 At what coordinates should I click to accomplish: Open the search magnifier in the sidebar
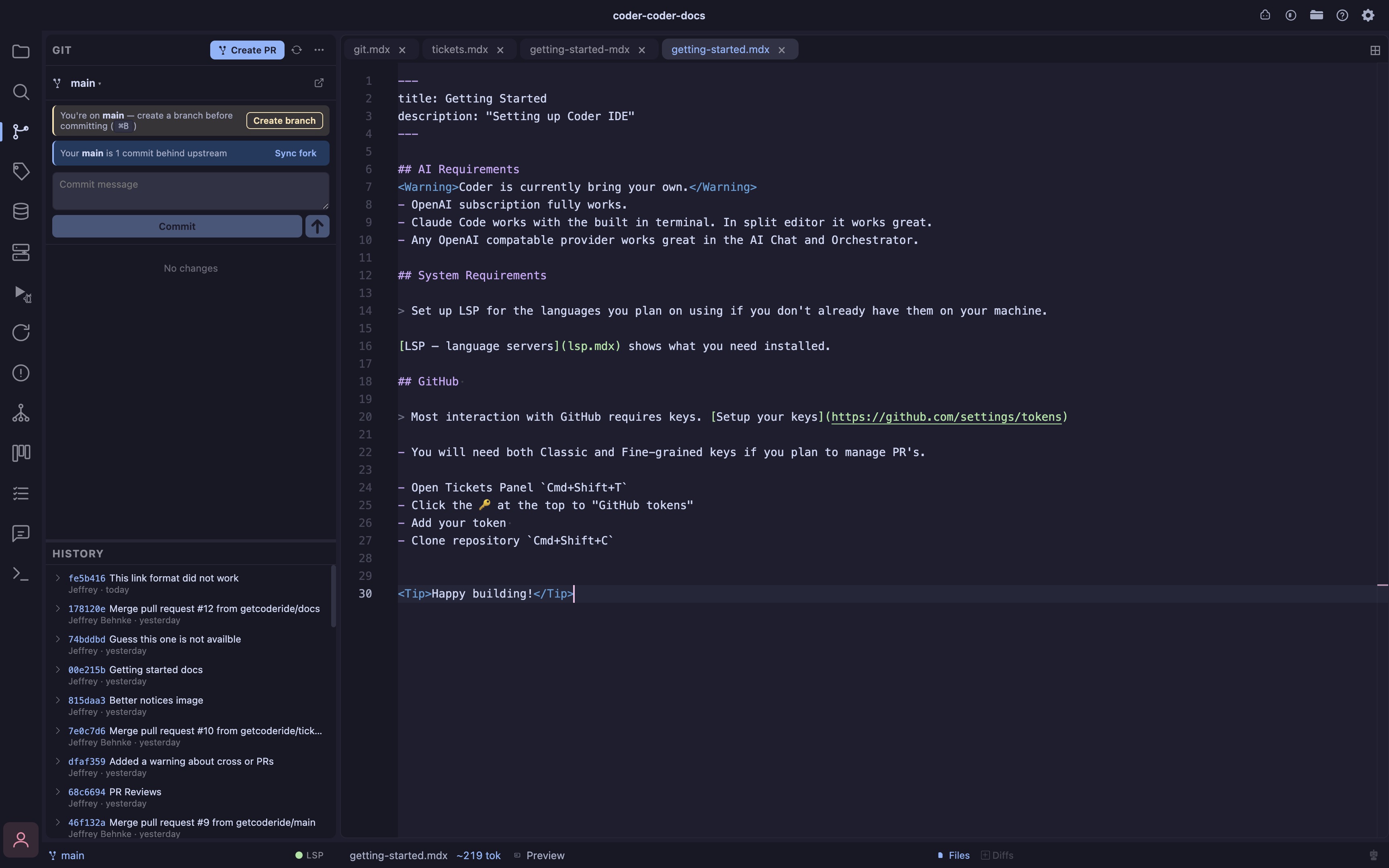(x=20, y=92)
